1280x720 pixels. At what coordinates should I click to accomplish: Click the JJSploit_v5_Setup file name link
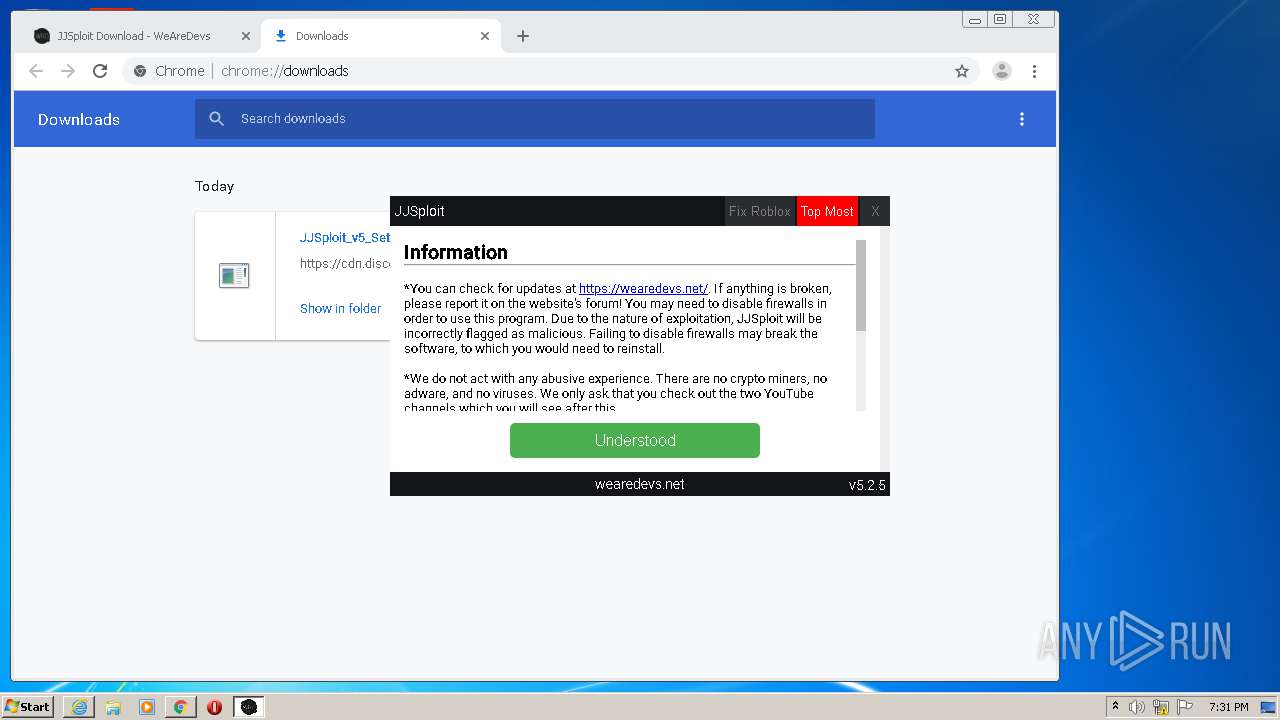coord(345,238)
